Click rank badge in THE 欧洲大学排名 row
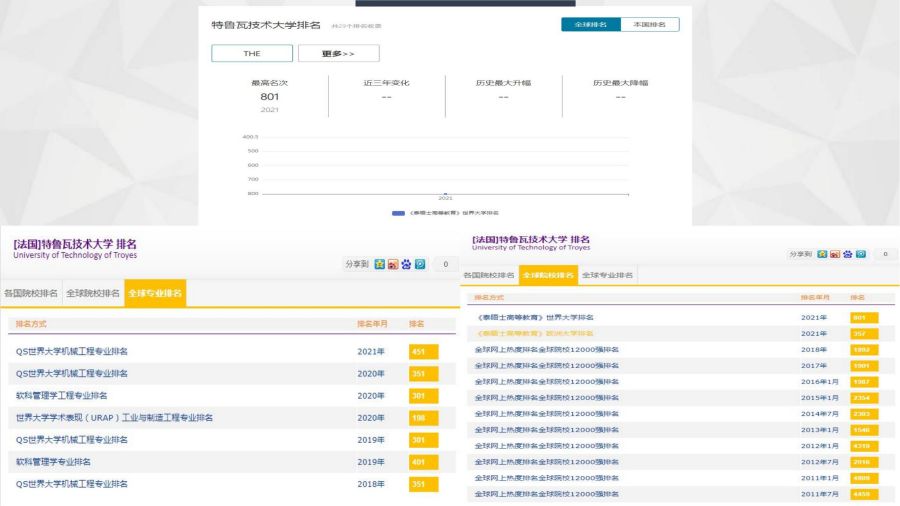Screen dimensions: 900x506 click(x=864, y=334)
